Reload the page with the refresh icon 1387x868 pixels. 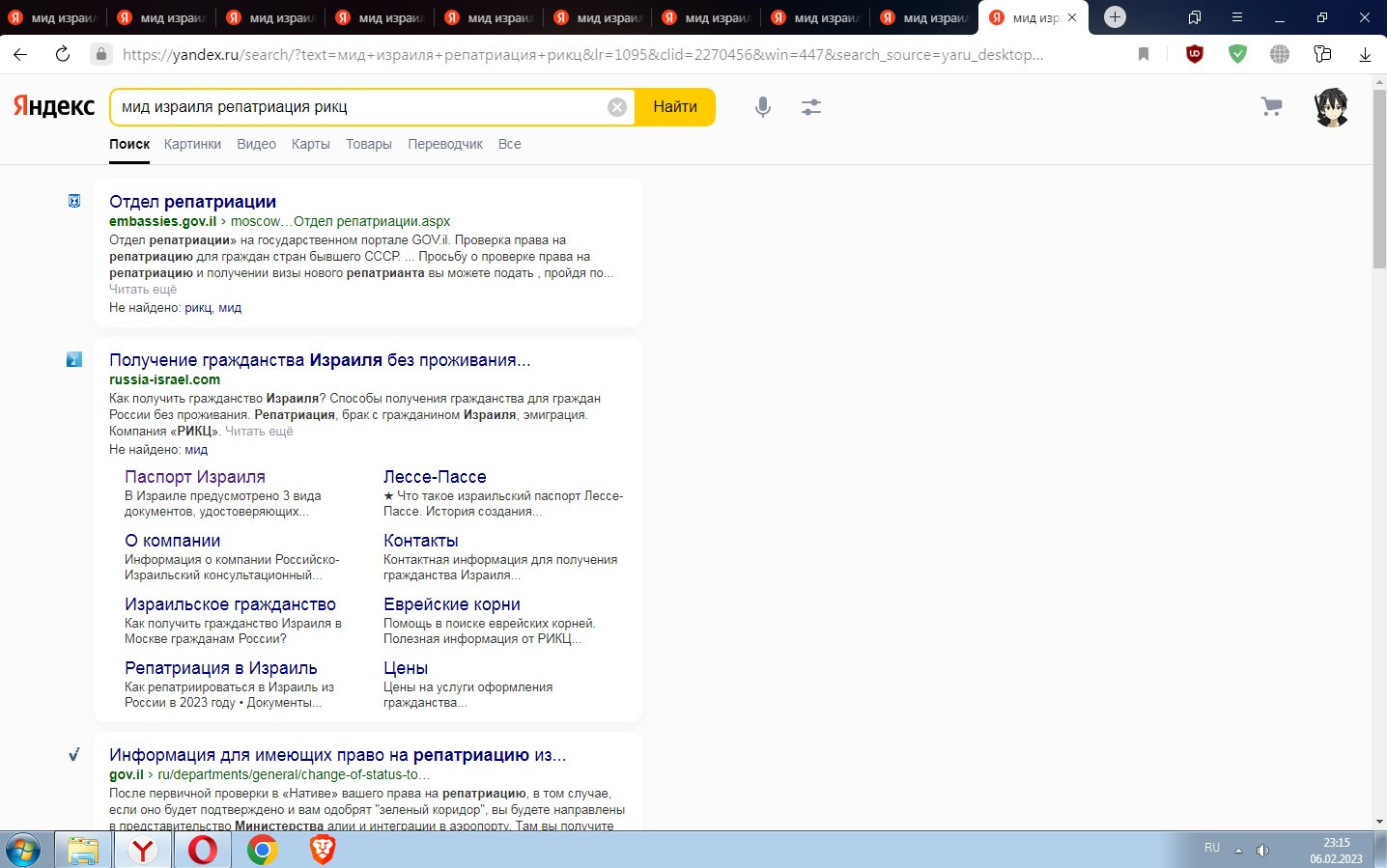(63, 54)
